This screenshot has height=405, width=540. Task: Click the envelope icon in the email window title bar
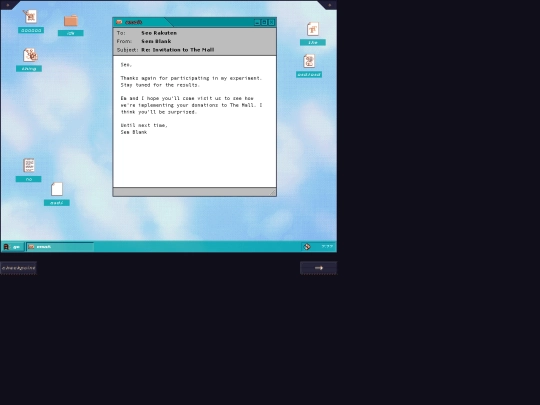point(119,22)
